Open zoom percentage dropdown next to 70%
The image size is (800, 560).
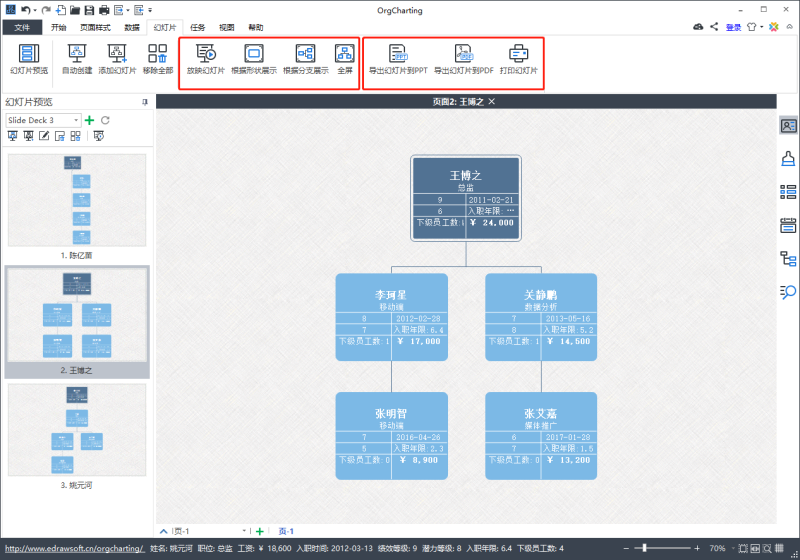[x=733, y=548]
